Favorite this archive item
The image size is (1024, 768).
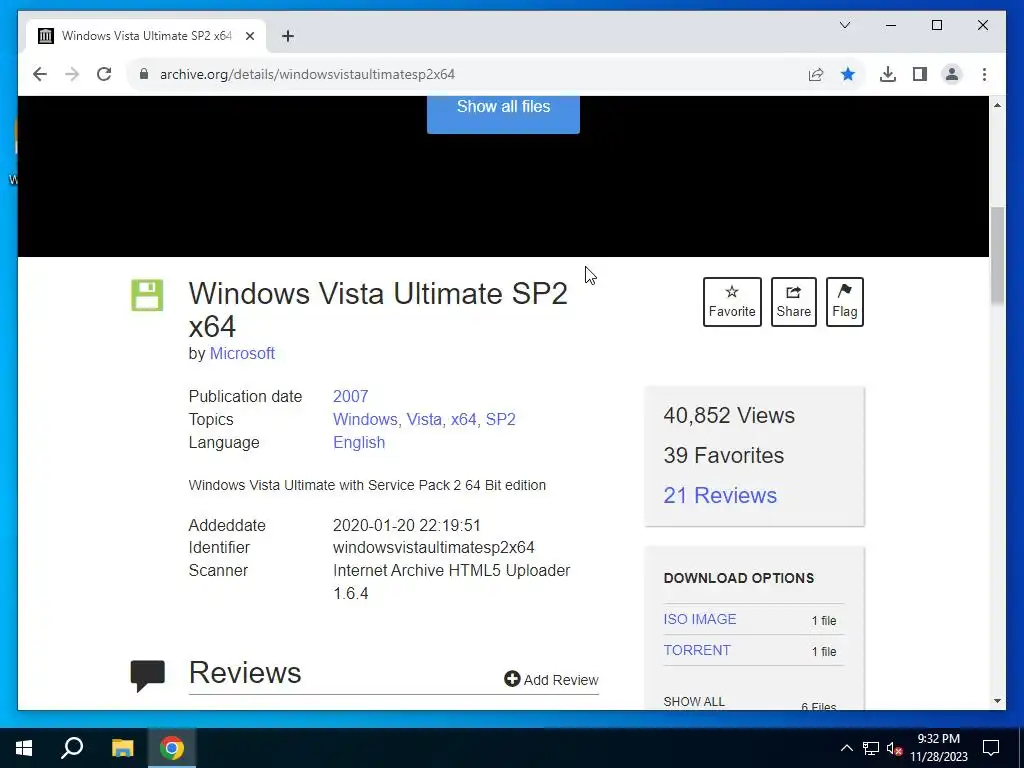(732, 302)
